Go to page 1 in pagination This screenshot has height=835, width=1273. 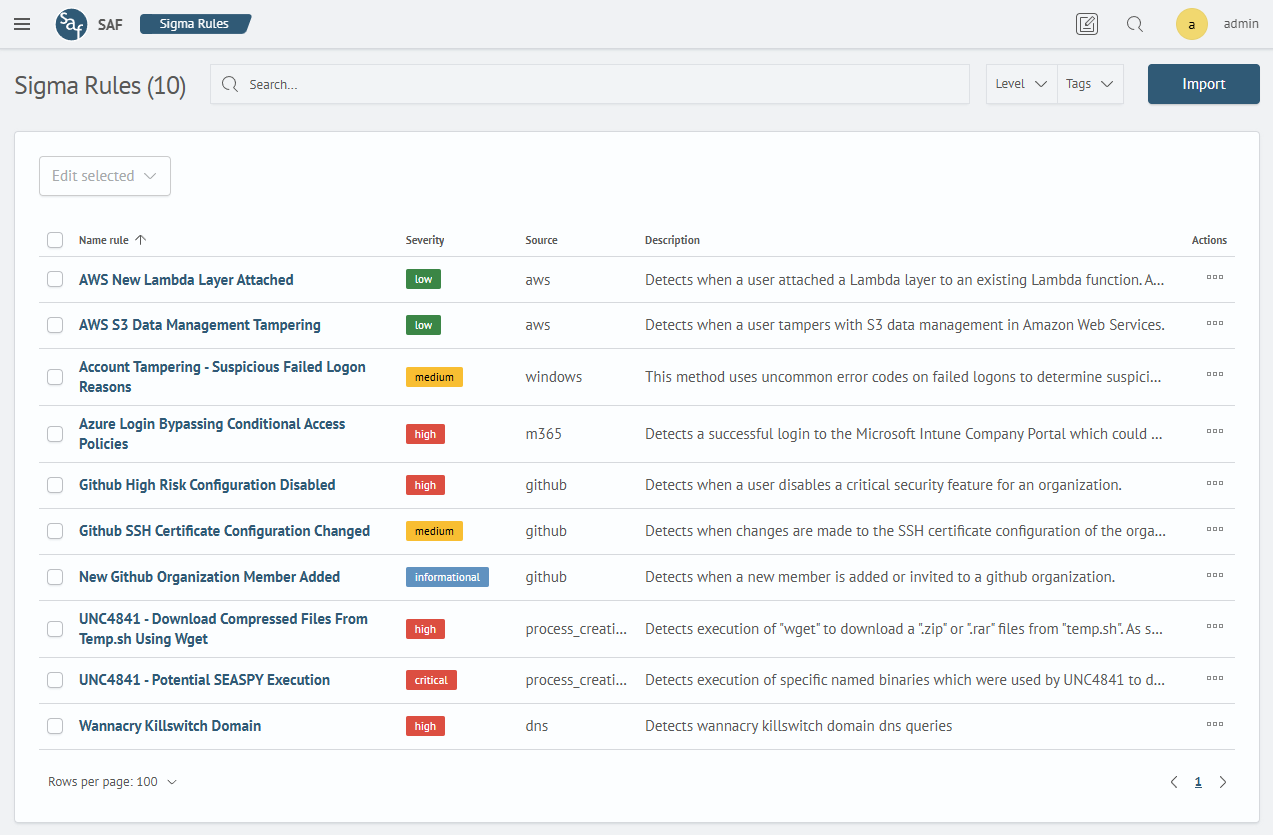pos(1198,782)
